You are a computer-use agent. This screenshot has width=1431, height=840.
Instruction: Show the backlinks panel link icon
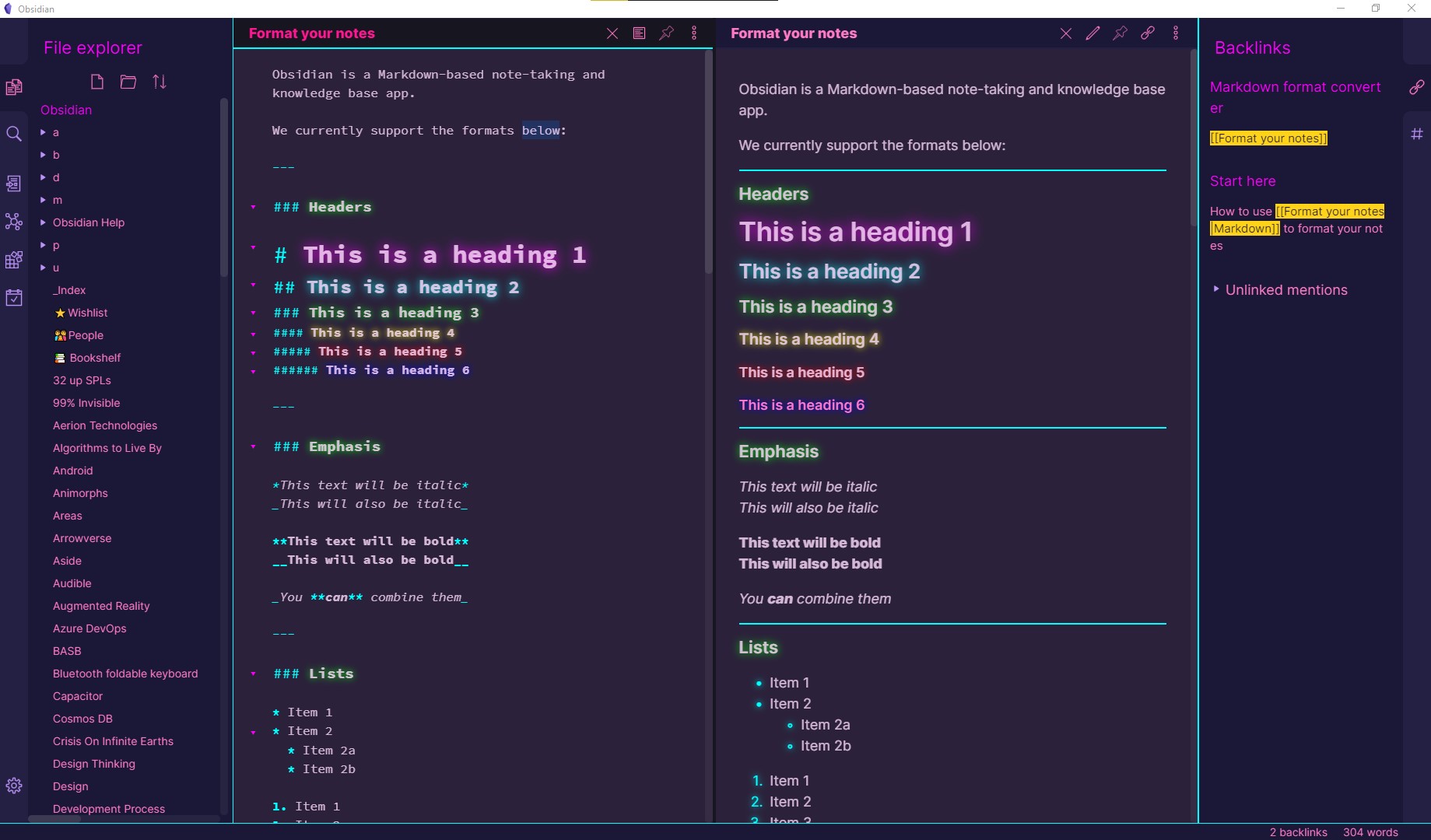[1417, 87]
